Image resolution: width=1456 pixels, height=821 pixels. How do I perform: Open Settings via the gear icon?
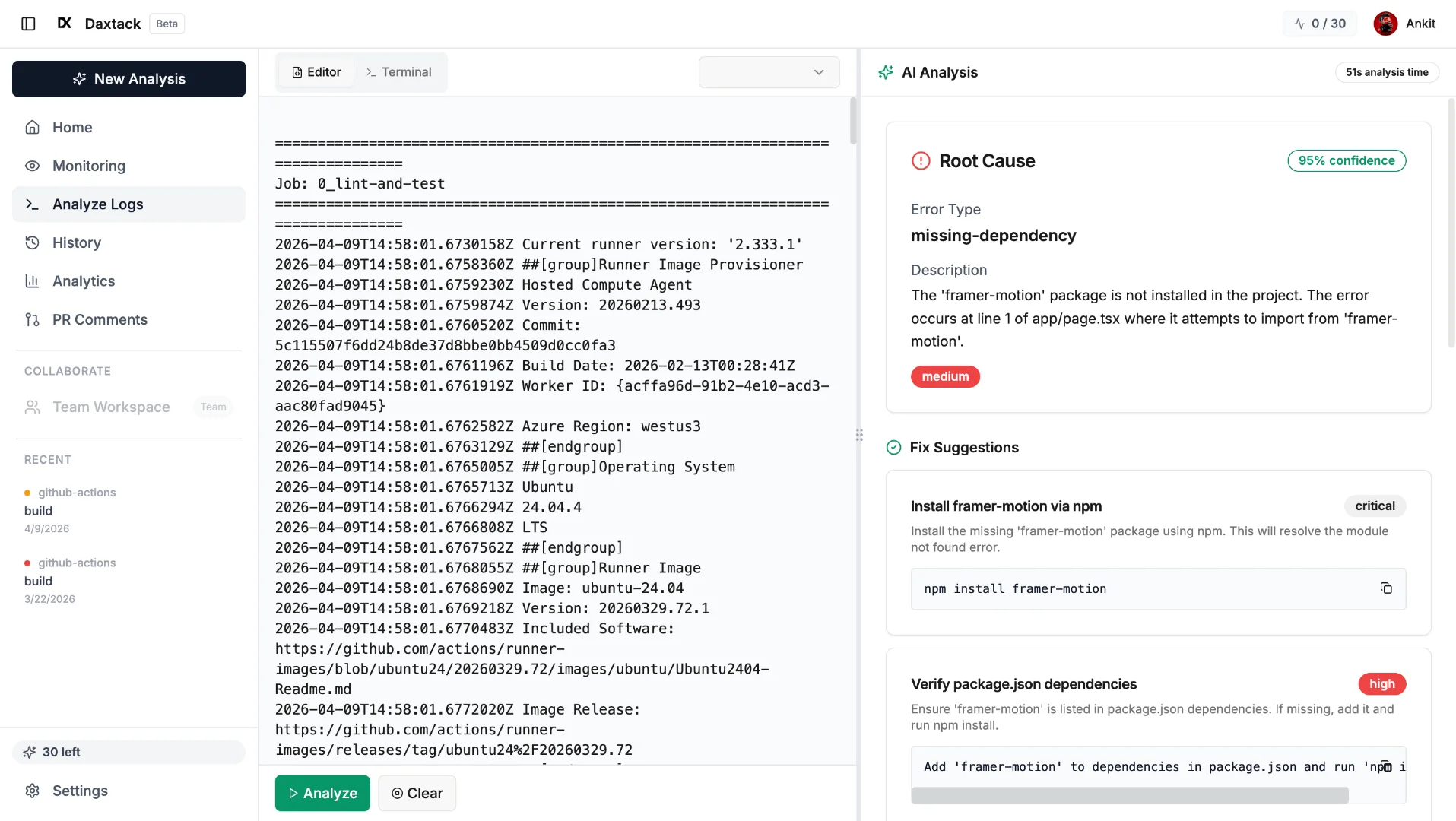click(32, 791)
